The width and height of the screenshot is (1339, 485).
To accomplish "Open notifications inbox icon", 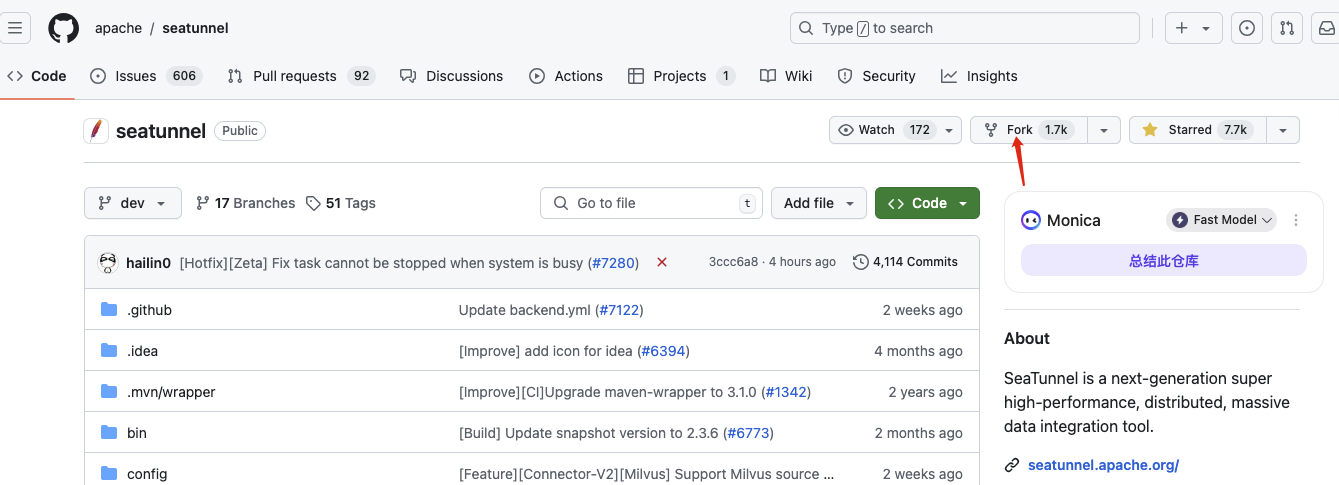I will pos(1325,28).
